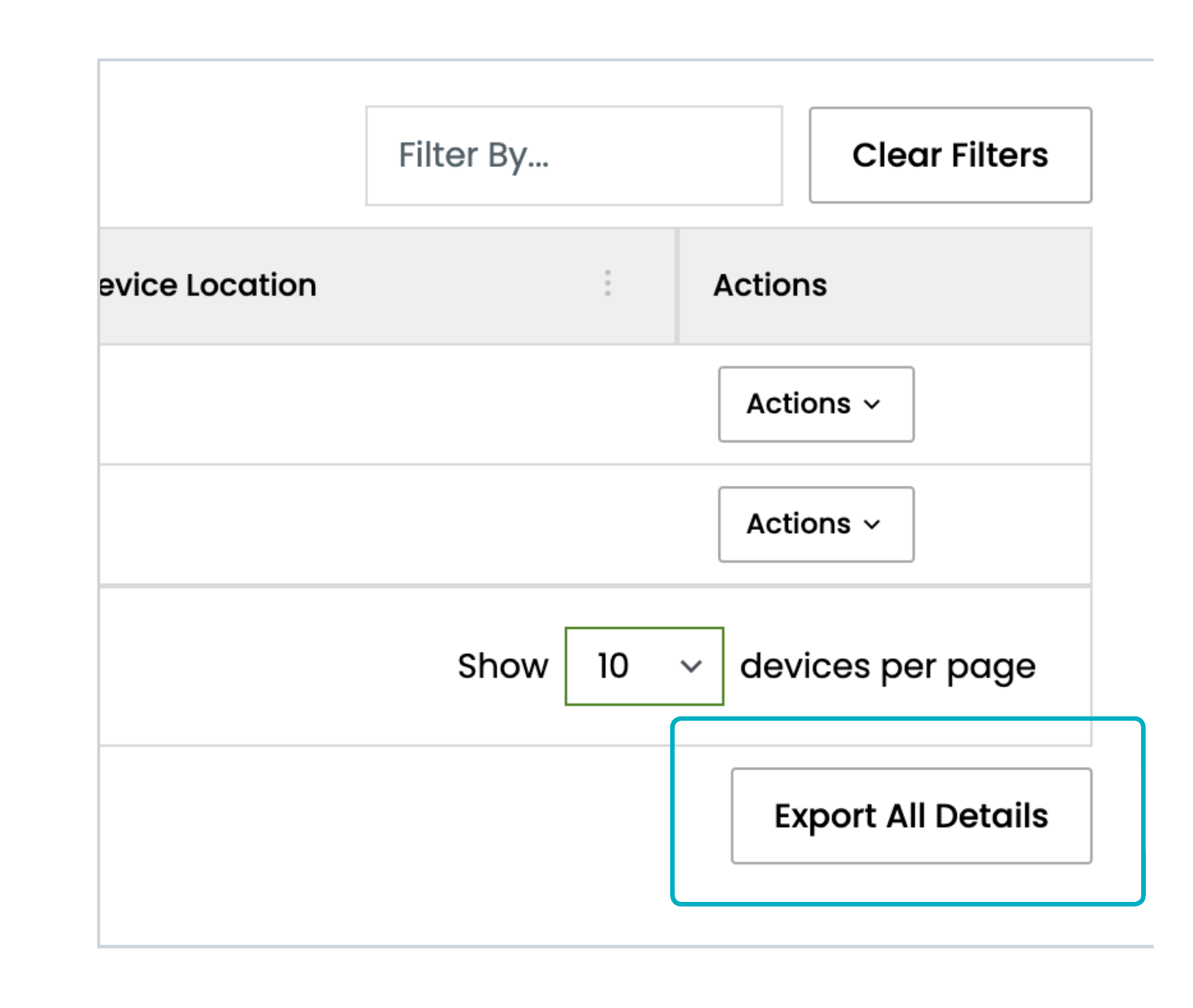Click the 'Actions' text in first row button

point(798,404)
